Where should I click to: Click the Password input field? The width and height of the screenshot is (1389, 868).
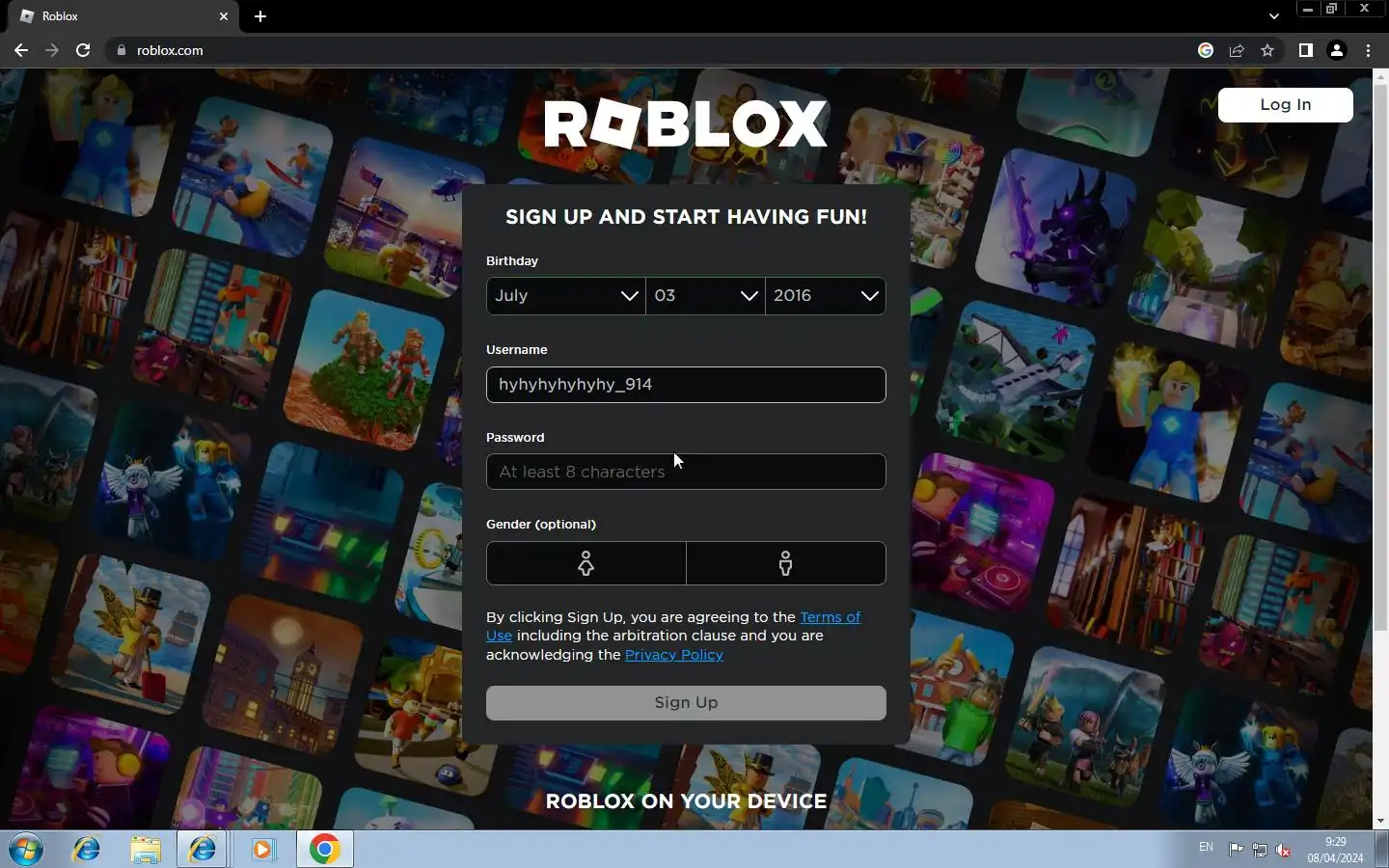click(x=686, y=472)
